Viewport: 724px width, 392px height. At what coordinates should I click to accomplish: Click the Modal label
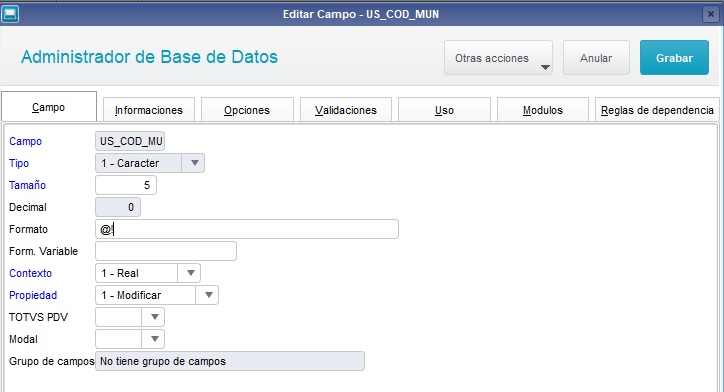(24, 339)
